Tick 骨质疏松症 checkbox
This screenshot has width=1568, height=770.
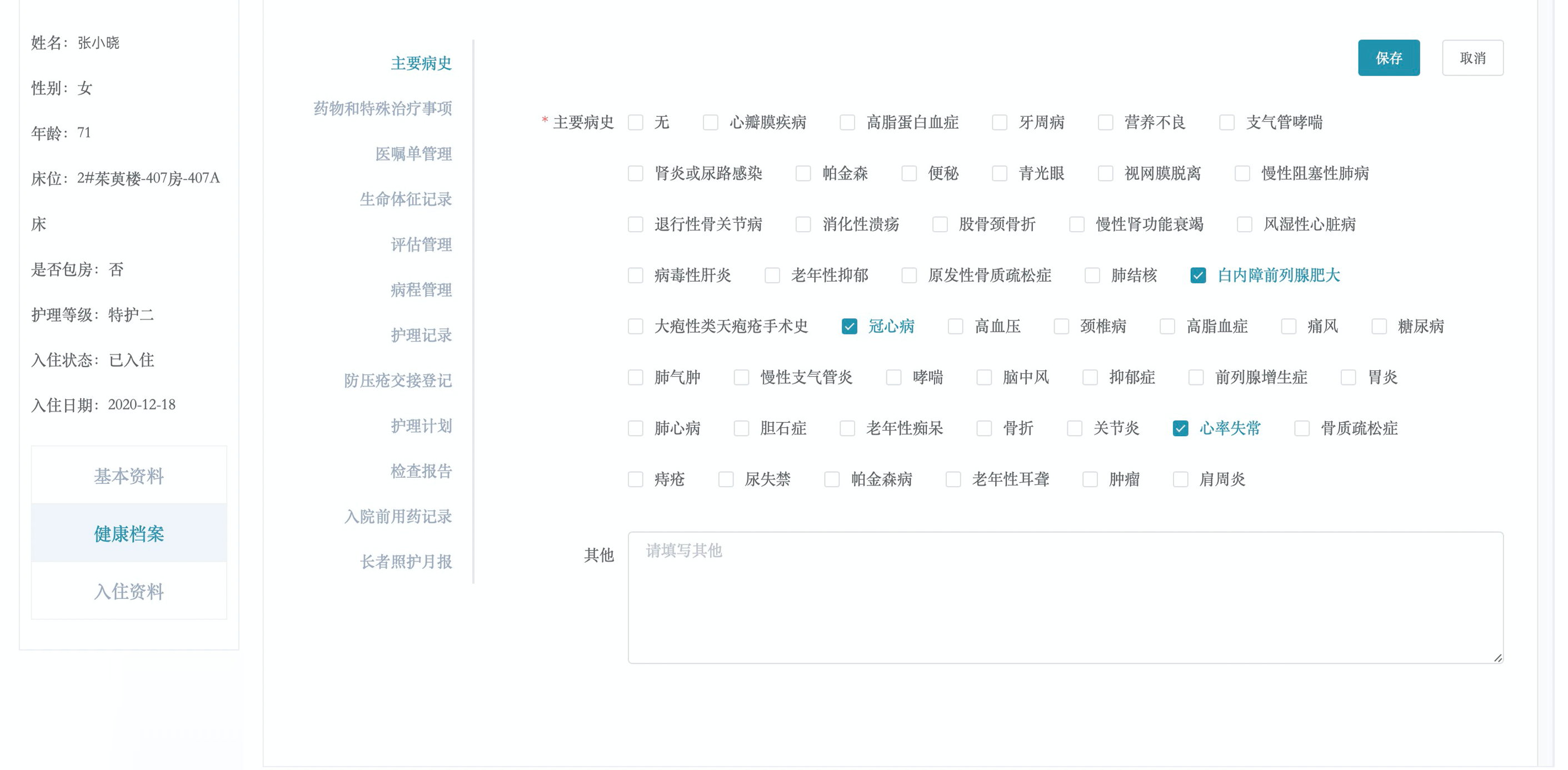click(1302, 429)
